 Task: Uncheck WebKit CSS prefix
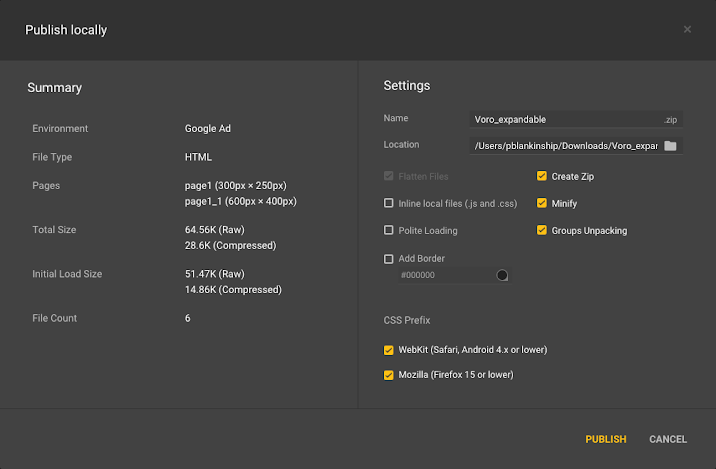click(389, 350)
